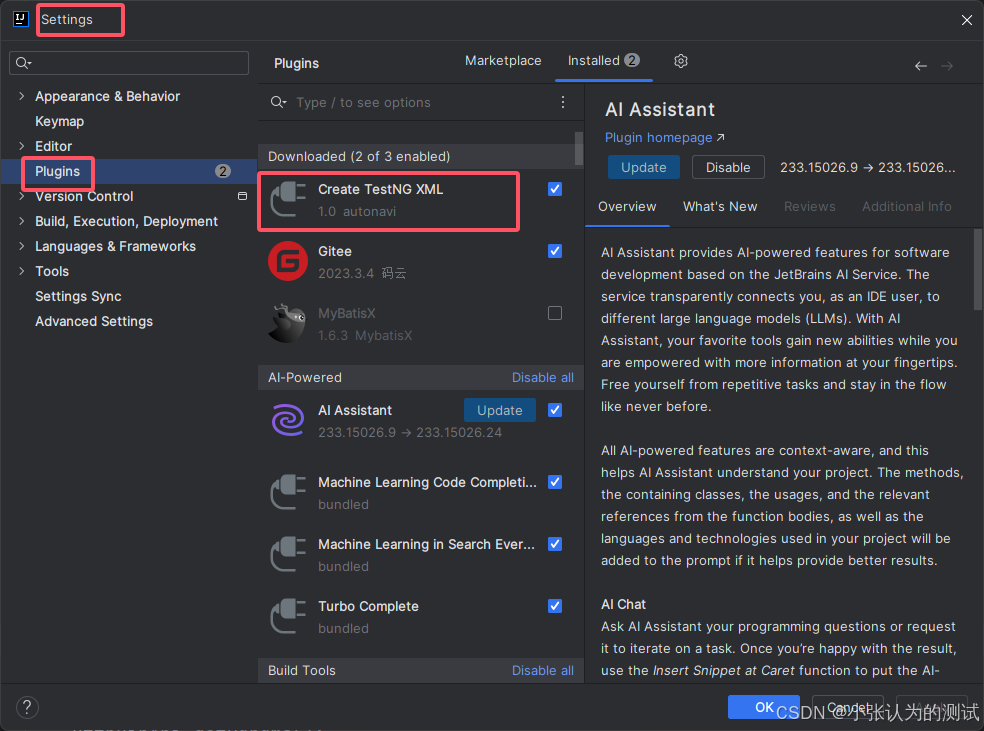Open the Overview tab
This screenshot has width=984, height=731.
point(627,206)
